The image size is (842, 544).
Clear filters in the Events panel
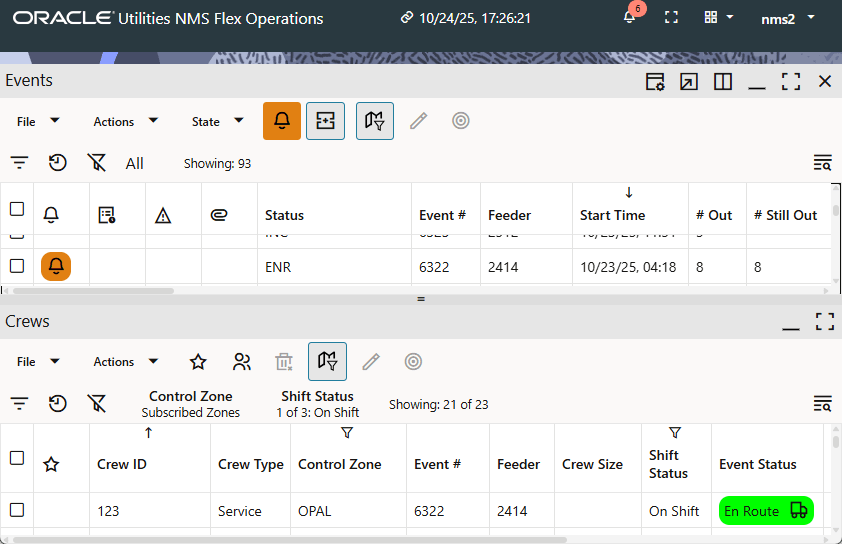97,163
